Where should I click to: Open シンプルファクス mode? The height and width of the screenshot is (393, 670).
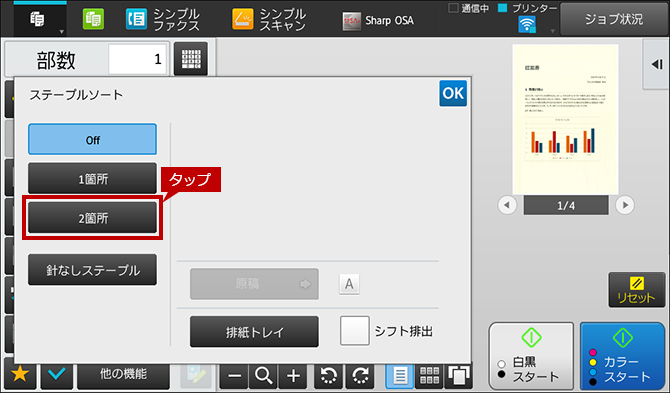tap(163, 20)
